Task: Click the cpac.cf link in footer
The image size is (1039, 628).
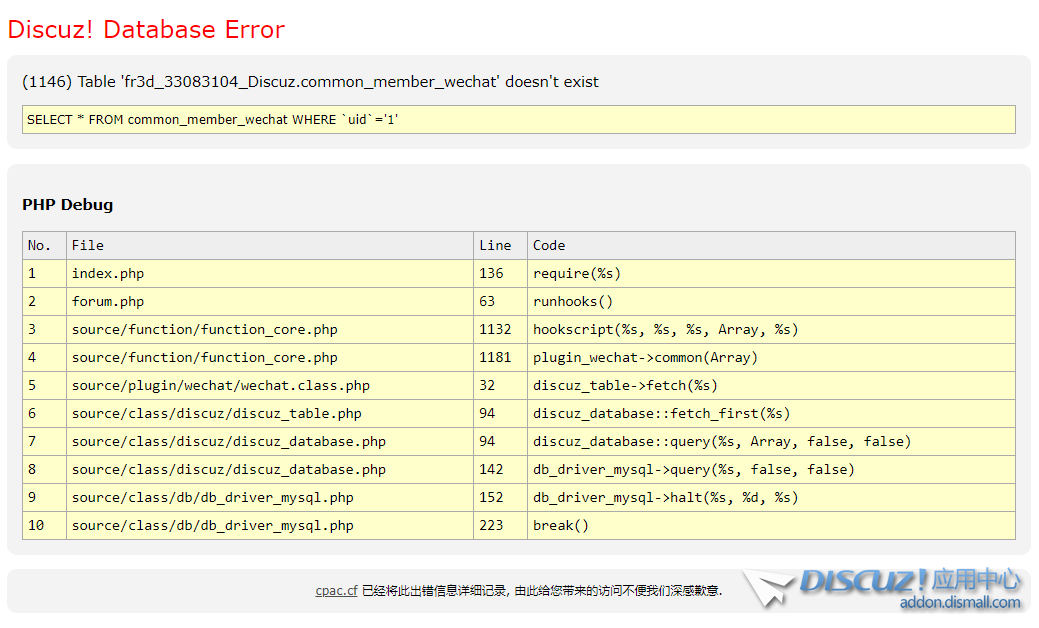Action: coord(336,591)
